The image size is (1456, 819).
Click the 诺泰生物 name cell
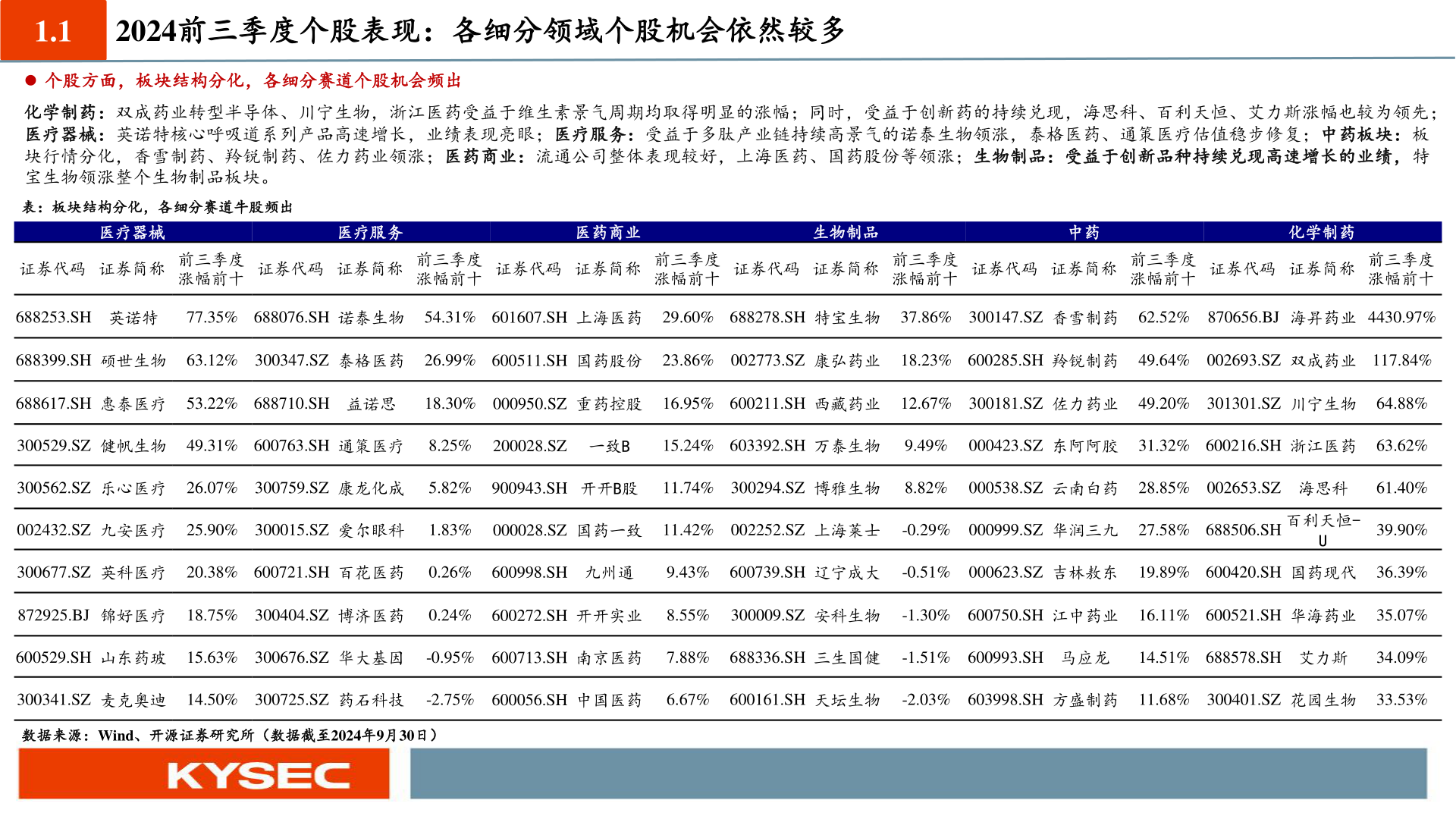coord(372,318)
